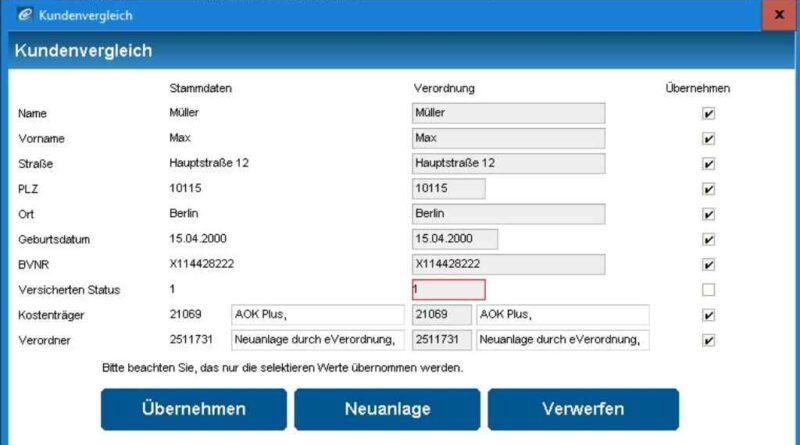Click the Stammdaten Verordner number 2511731

pyautogui.click(x=191, y=339)
